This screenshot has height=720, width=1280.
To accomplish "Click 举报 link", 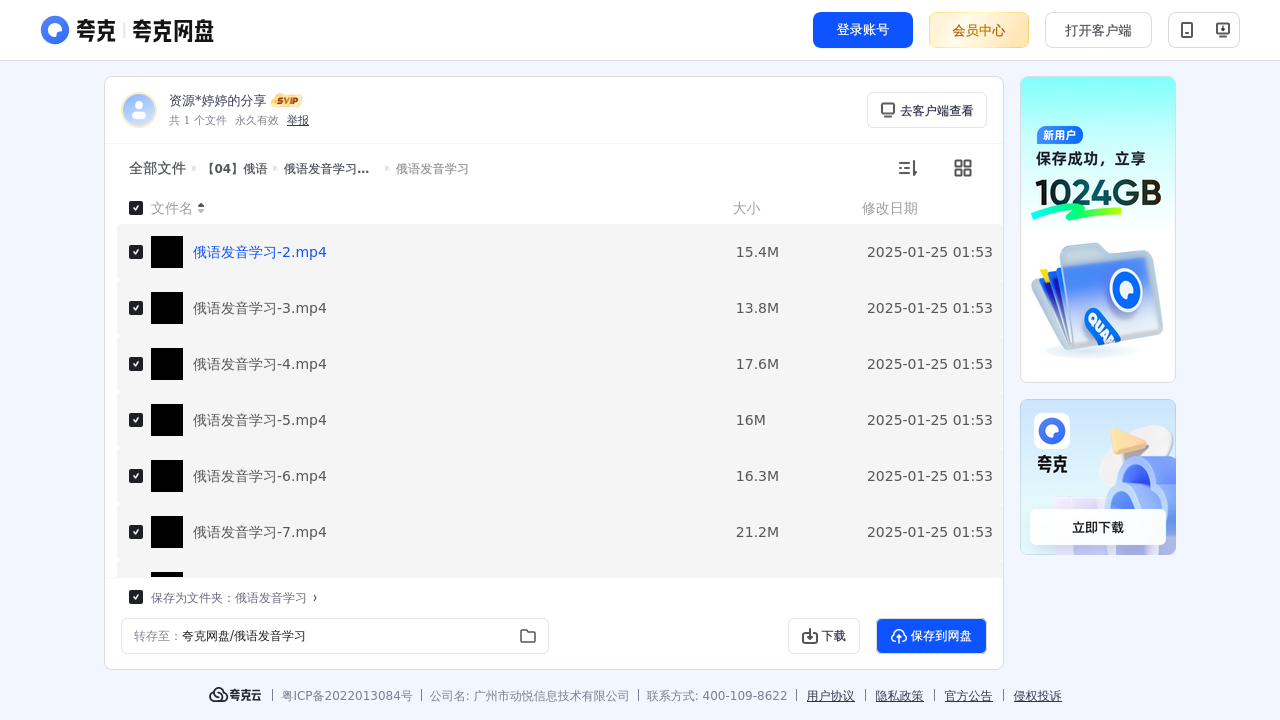I will [298, 120].
